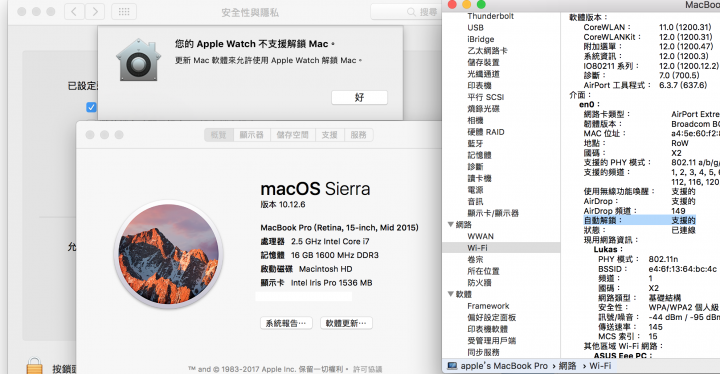Image resolution: width=720 pixels, height=374 pixels.
Task: Go forward in System Preferences toolbar
Action: [x=95, y=11]
